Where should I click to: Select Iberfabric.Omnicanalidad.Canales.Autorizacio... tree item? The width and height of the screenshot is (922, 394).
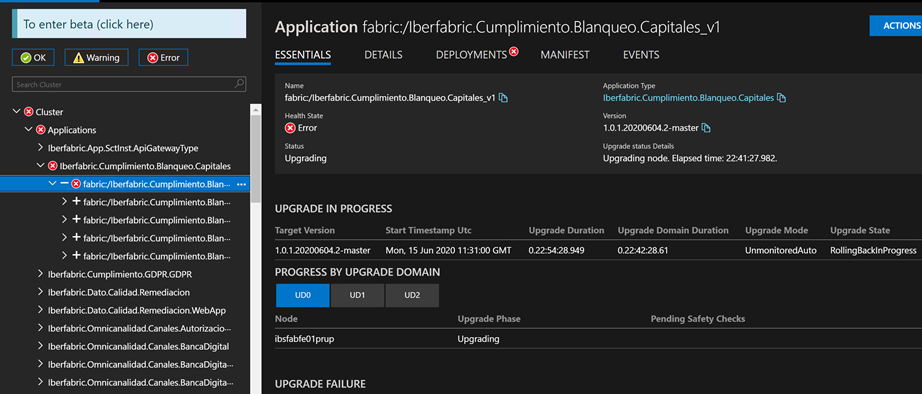(x=139, y=328)
